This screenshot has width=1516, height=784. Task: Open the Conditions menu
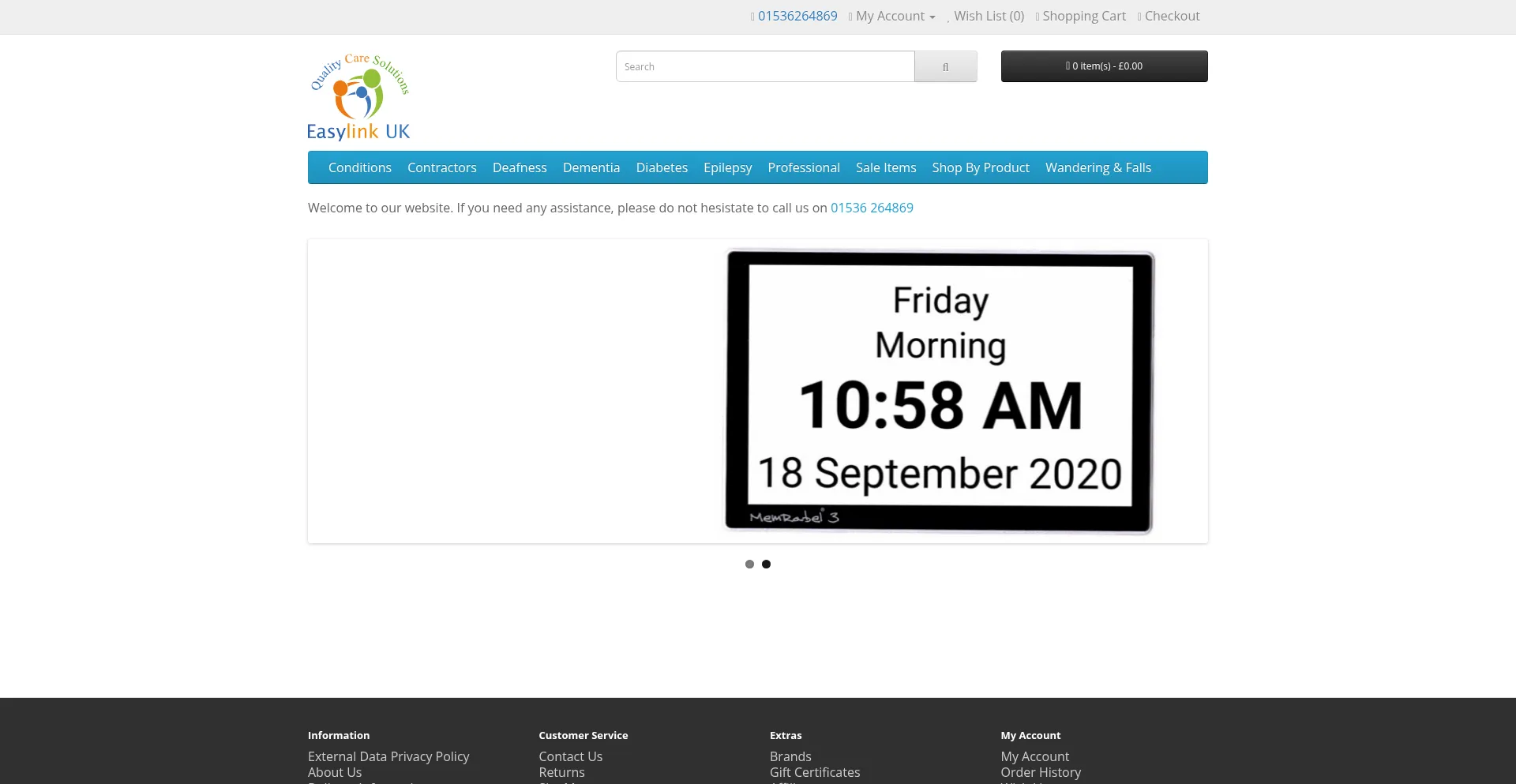360,167
